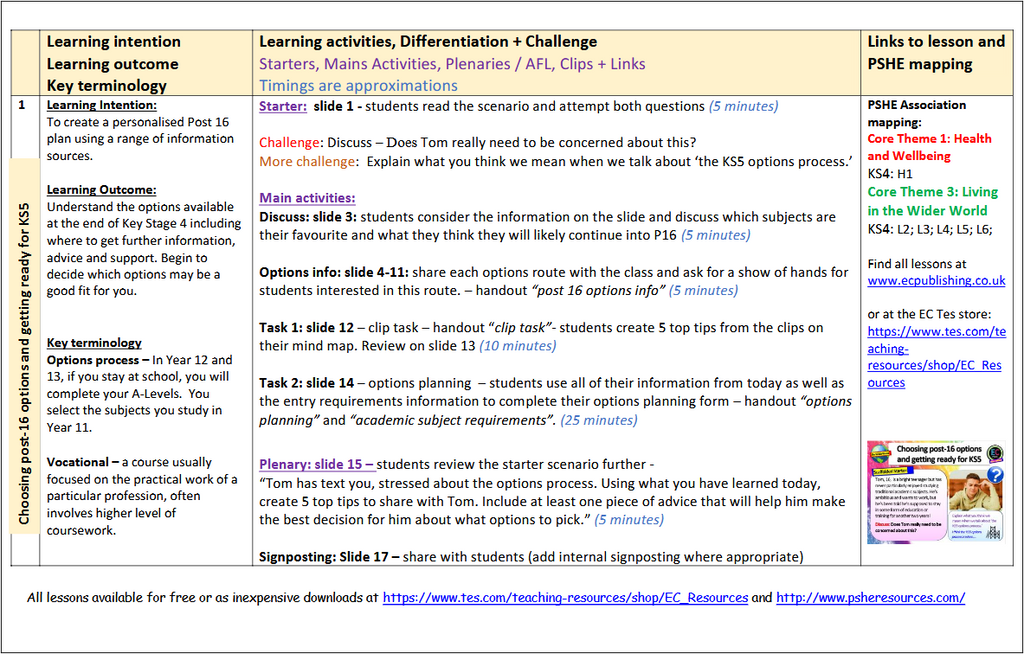Click 'Signposting: Slide 17 –' text

click(x=329, y=557)
